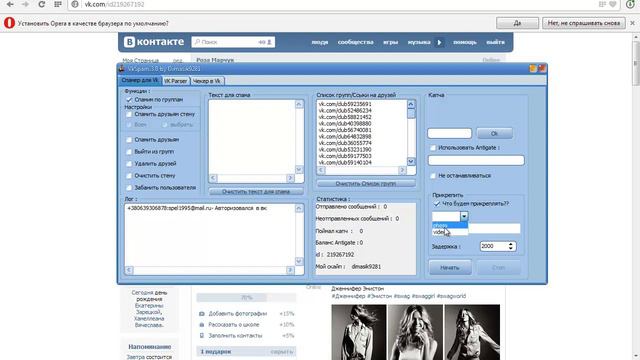Screen dimensions: 640x360
Task: Check Спамить друзьям option
Action: [129, 140]
